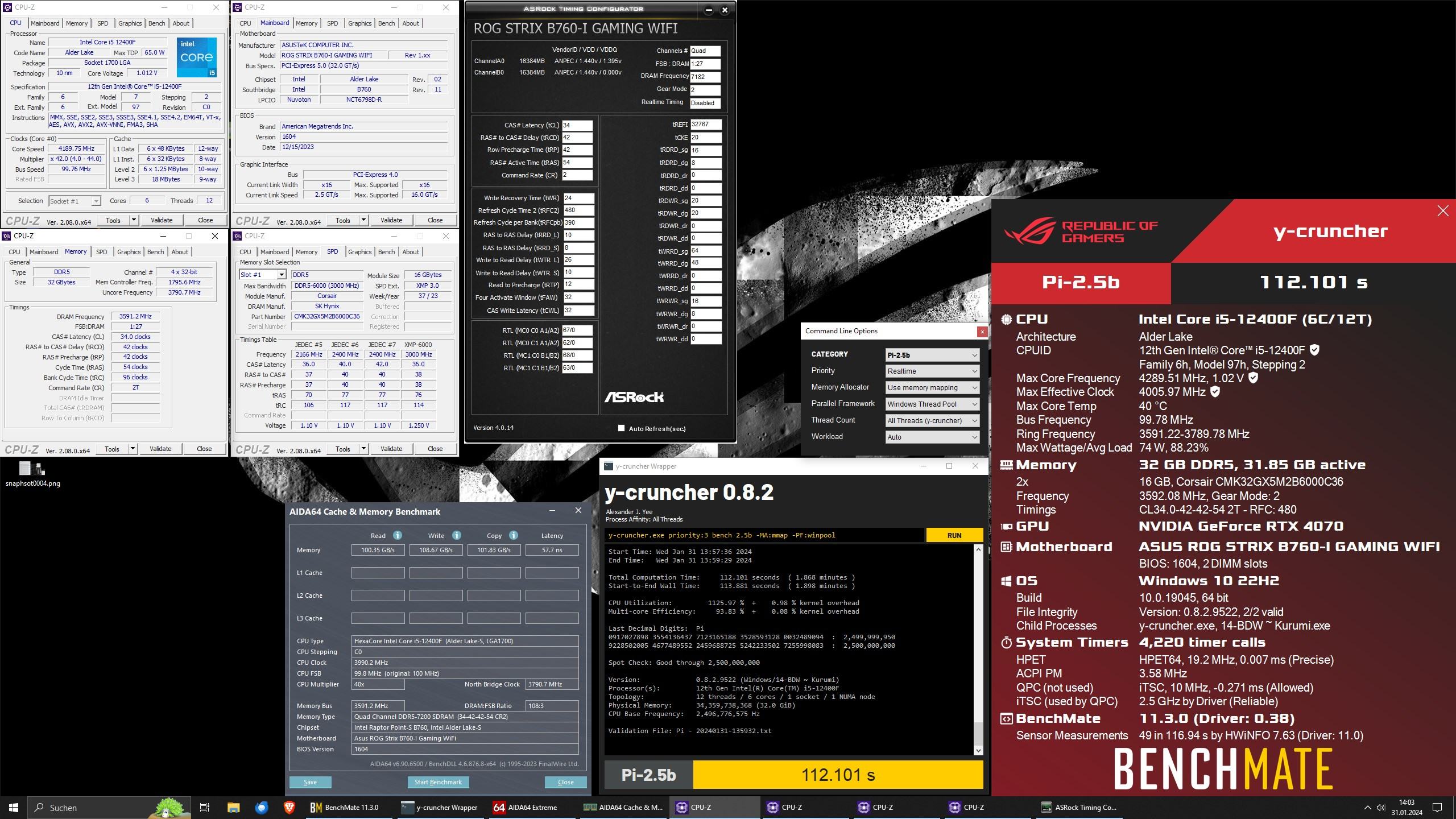Open Task View from the taskbar
The height and width of the screenshot is (819, 1456).
[x=205, y=807]
